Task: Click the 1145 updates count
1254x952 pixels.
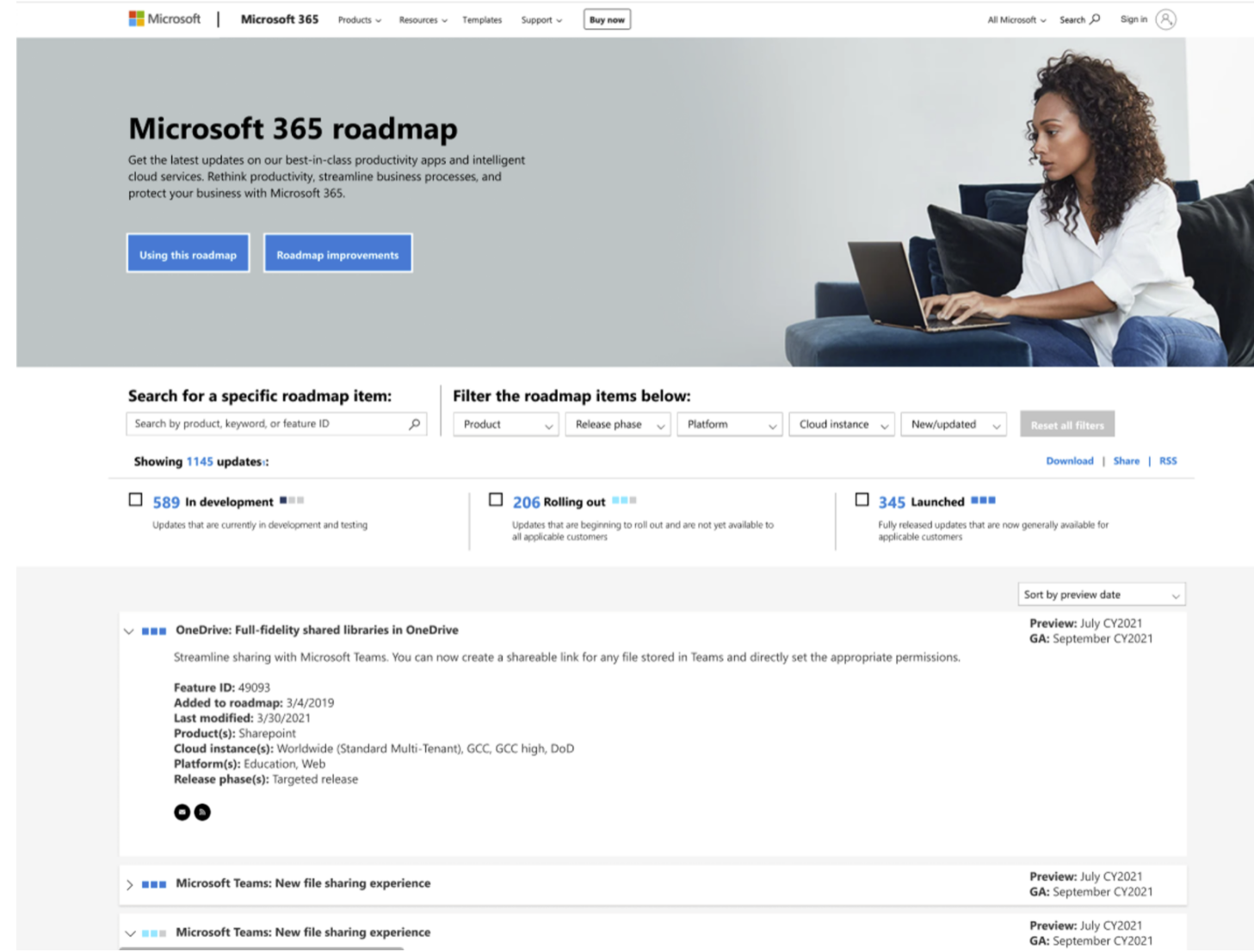Action: pyautogui.click(x=200, y=462)
